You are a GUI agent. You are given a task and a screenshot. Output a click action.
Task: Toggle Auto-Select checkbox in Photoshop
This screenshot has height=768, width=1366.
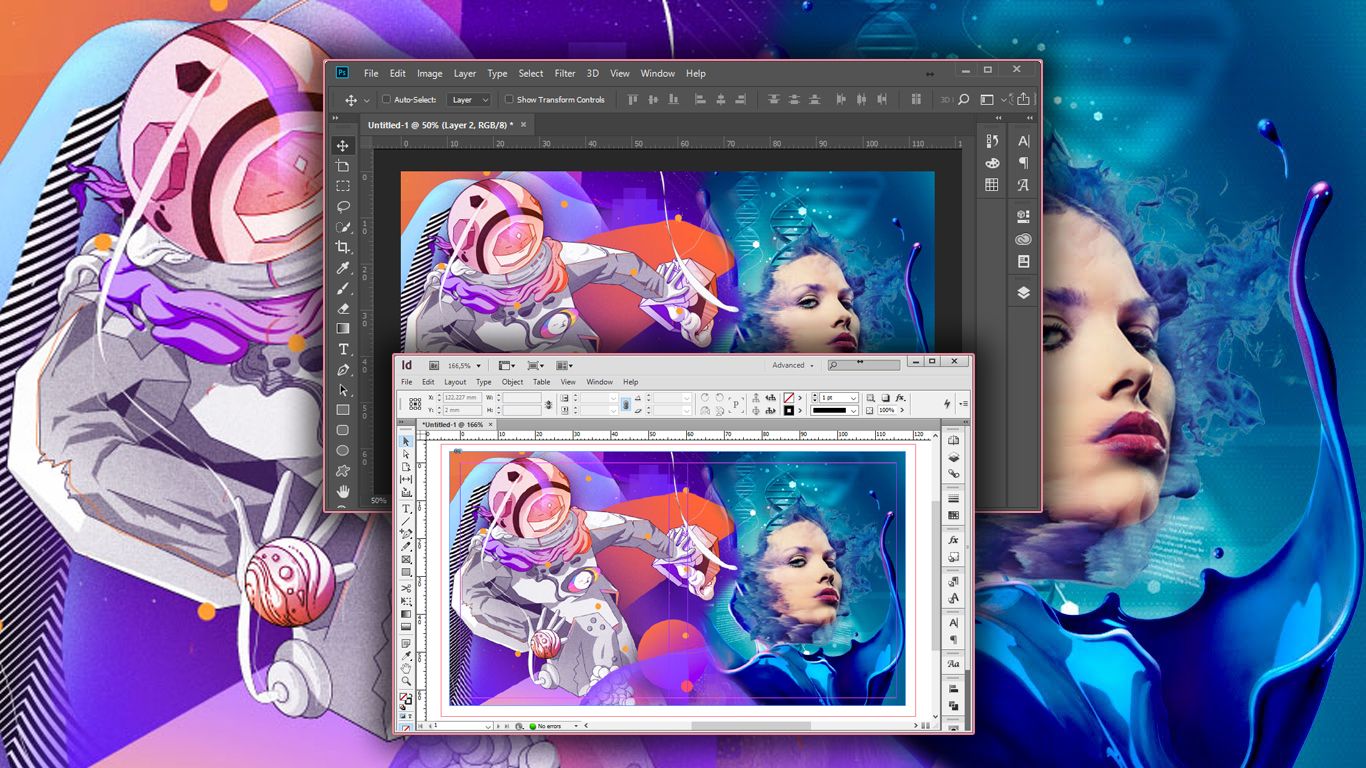pyautogui.click(x=387, y=100)
